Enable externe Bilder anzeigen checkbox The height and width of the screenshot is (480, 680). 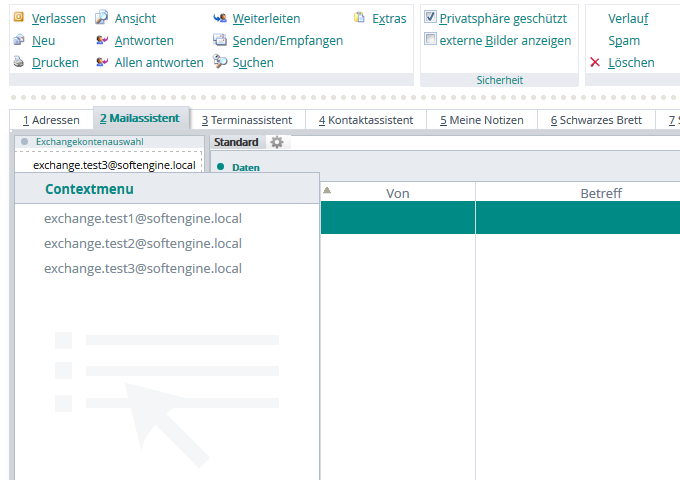(x=430, y=40)
